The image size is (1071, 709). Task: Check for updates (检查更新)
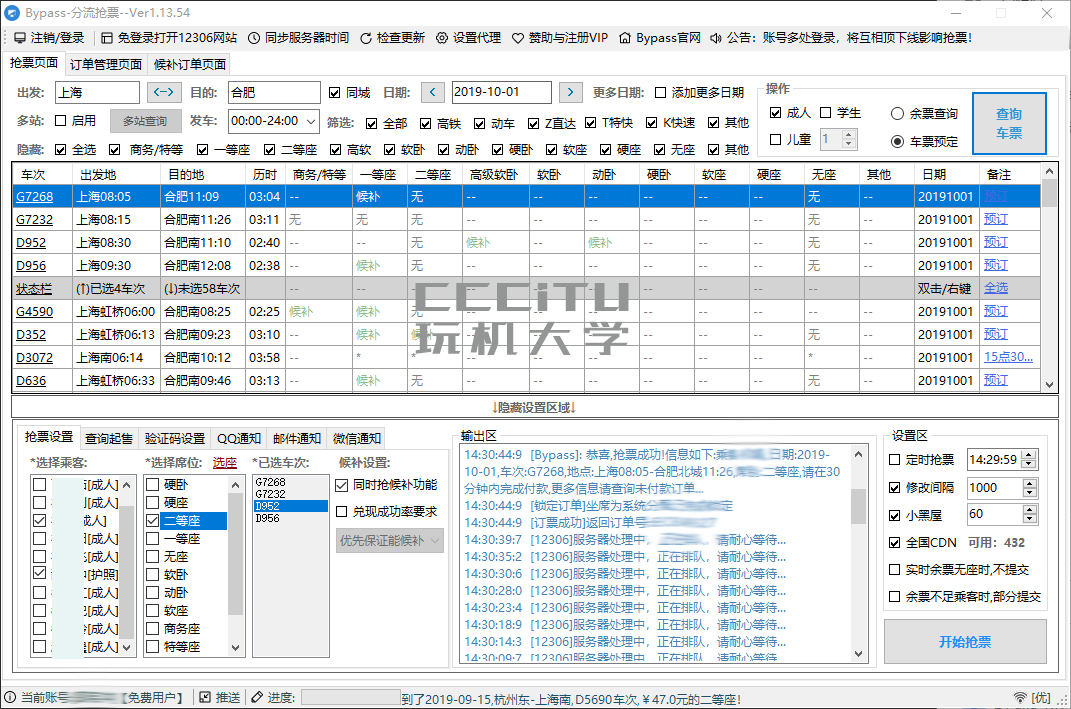point(366,38)
